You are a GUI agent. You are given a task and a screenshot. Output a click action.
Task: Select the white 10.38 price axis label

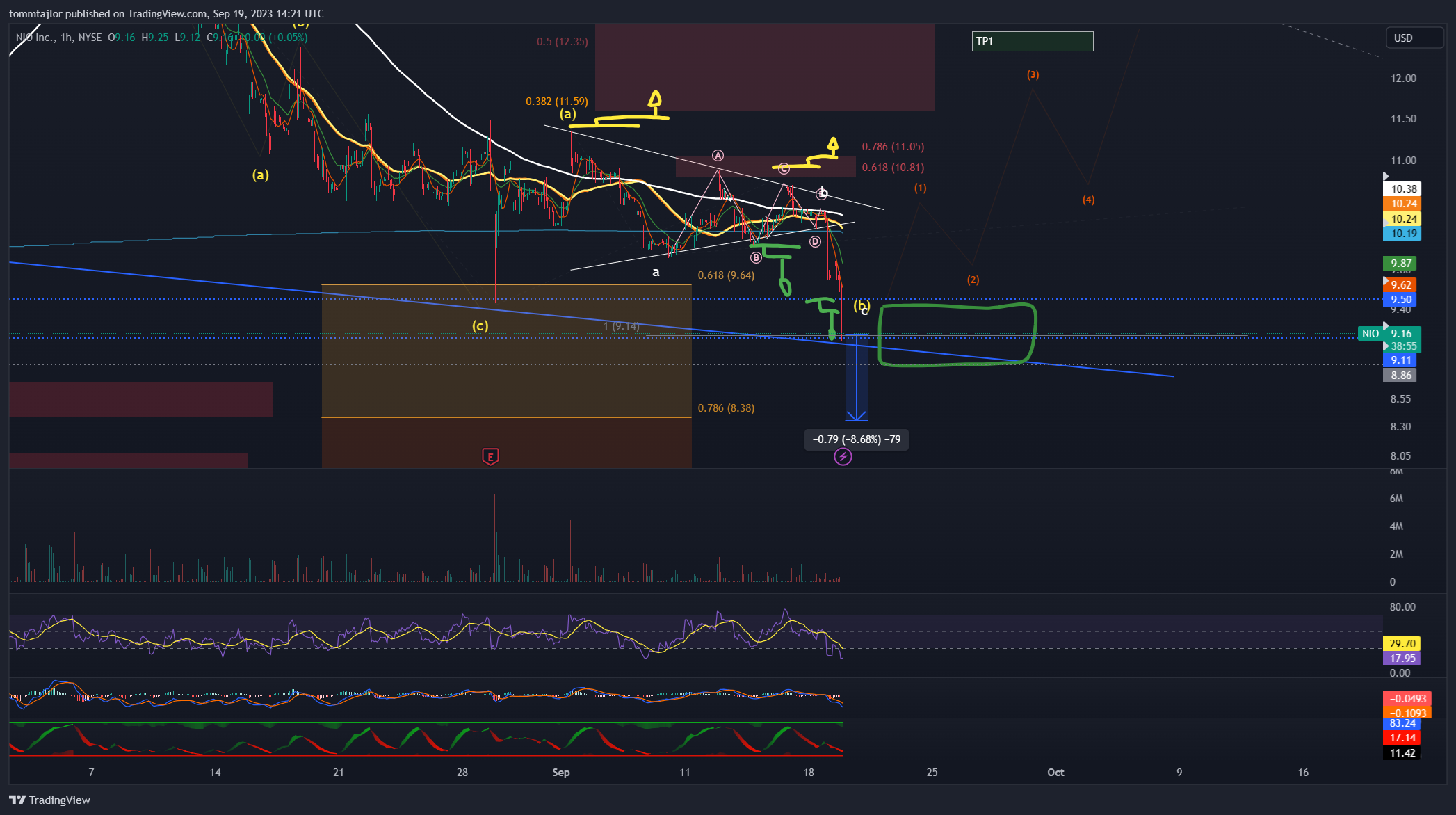pyautogui.click(x=1402, y=189)
